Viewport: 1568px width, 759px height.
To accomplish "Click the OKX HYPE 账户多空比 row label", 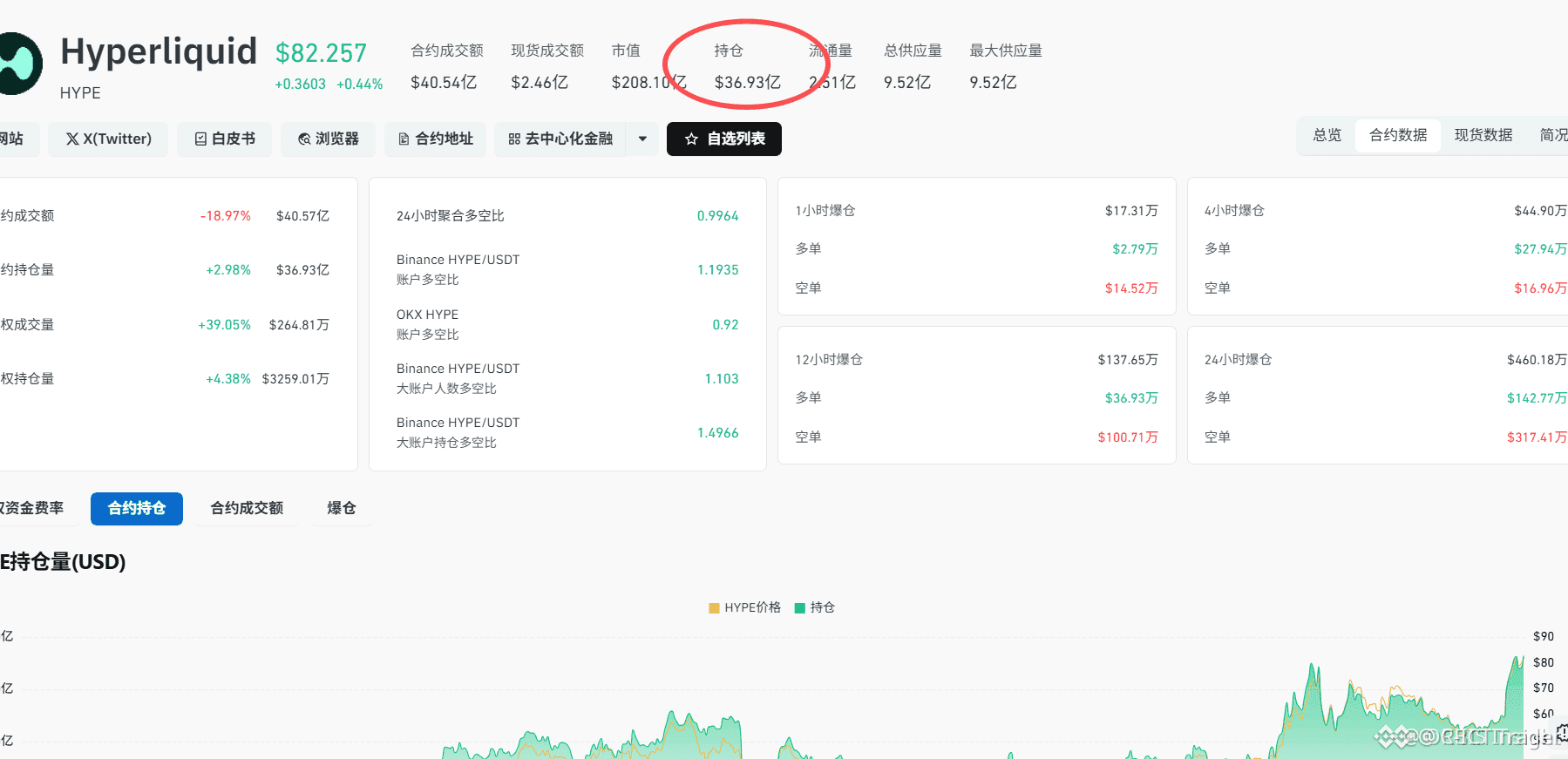I will [428, 325].
